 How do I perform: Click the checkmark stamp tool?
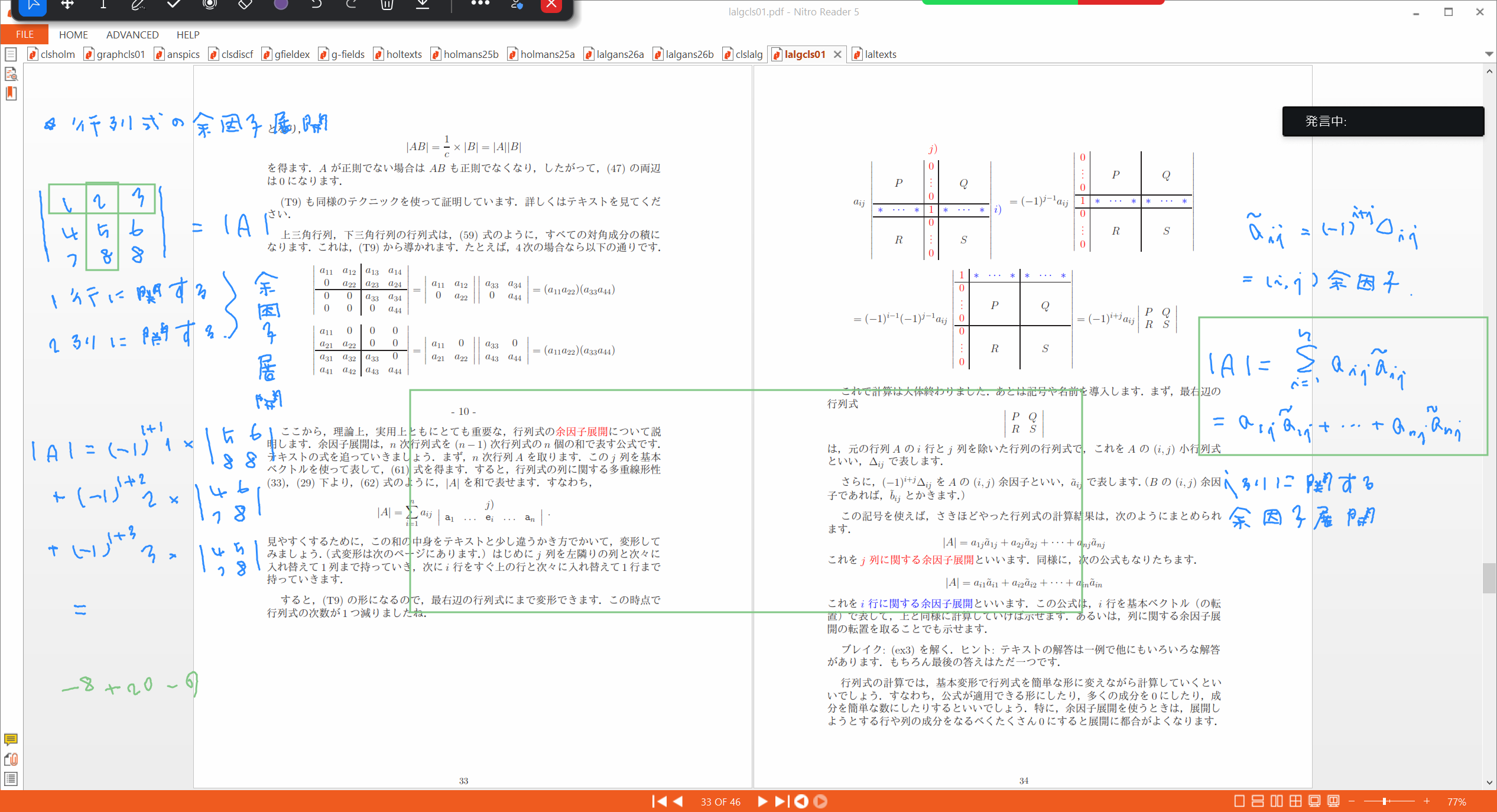174,5
